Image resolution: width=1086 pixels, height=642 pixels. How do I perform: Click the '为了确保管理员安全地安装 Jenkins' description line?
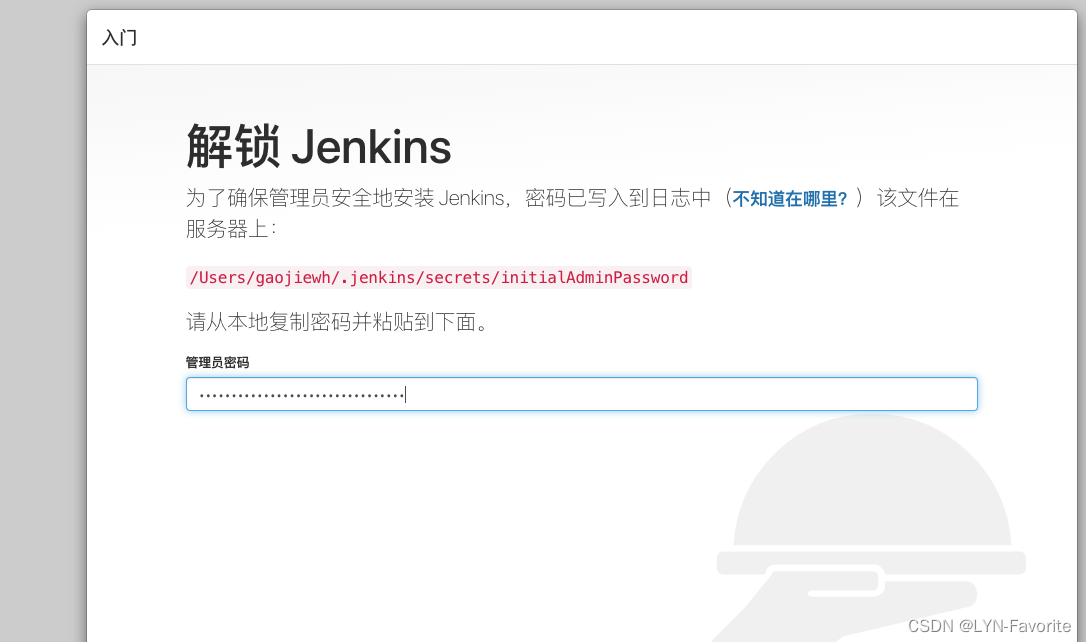572,213
